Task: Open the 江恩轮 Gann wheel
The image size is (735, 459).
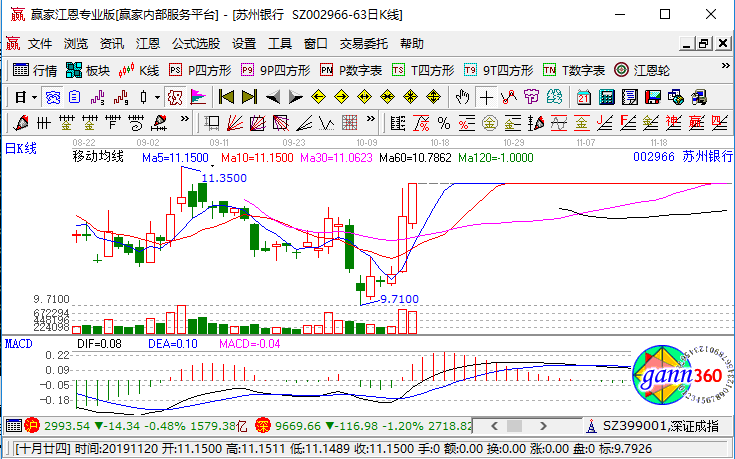Action: 642,70
